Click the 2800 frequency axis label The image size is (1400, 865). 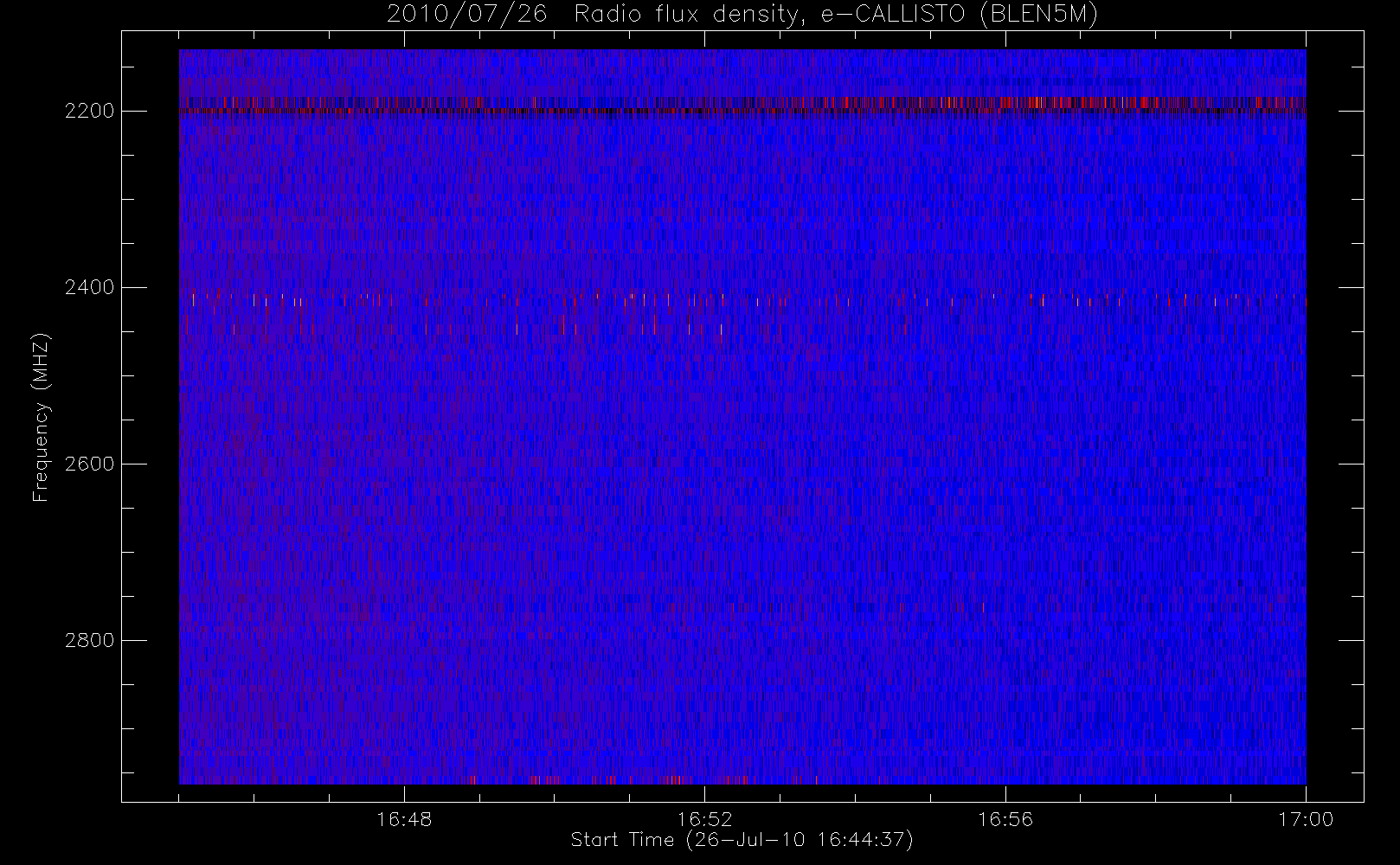90,641
